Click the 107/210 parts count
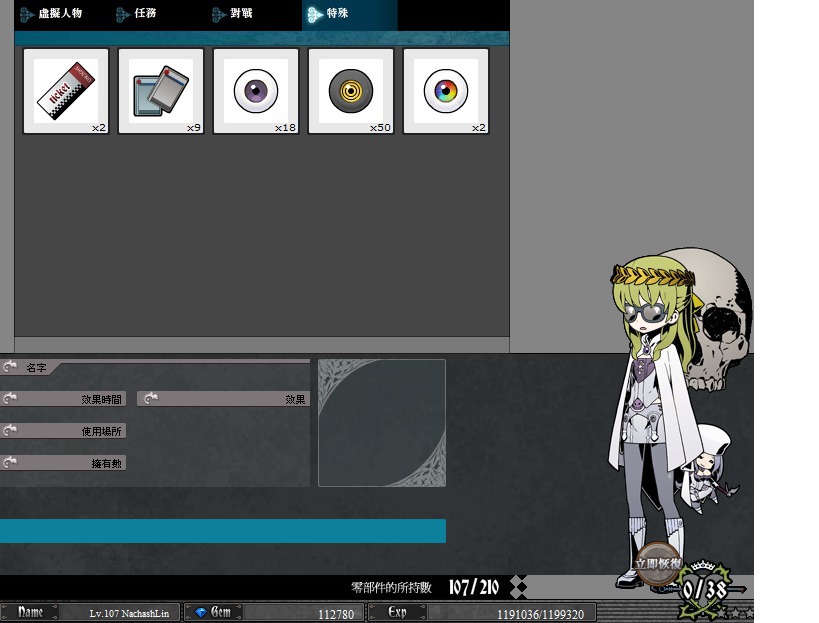 [474, 587]
